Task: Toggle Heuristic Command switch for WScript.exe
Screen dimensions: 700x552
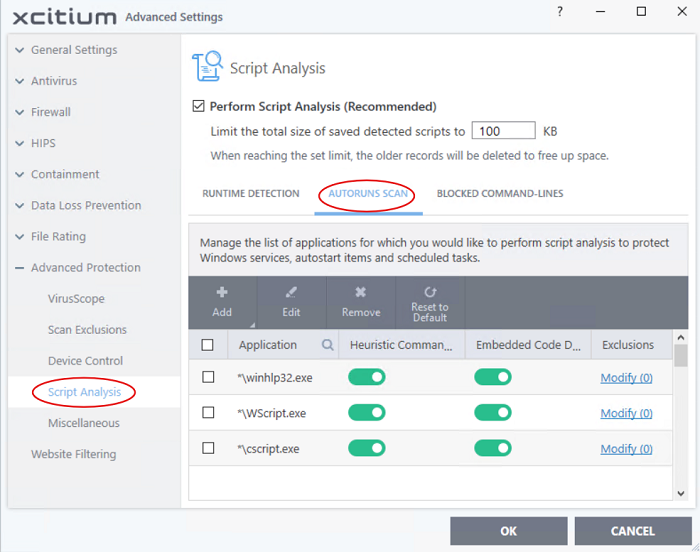Action: 367,413
